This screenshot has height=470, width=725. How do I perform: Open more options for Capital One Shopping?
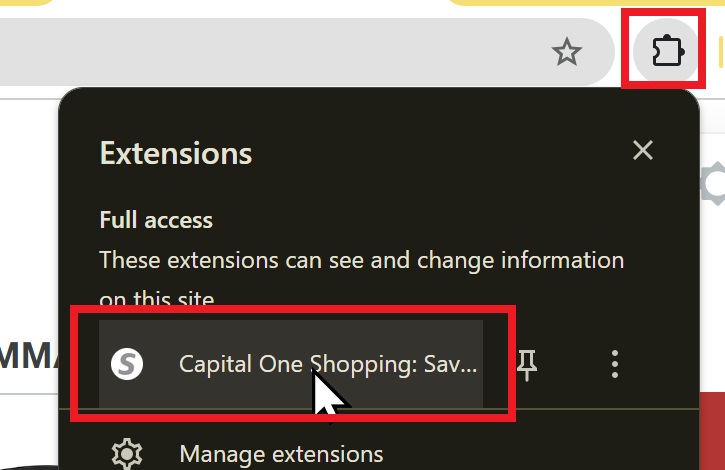(615, 364)
